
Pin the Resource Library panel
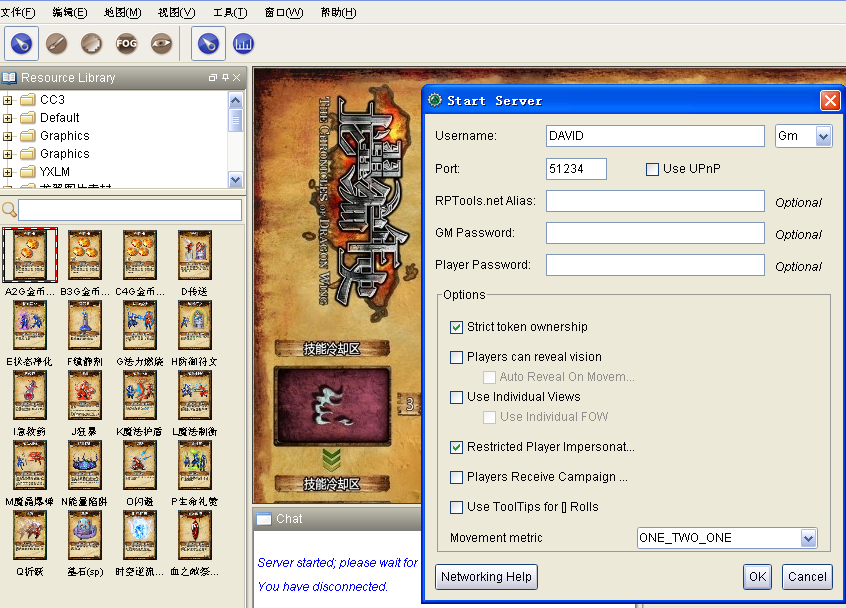coord(225,78)
